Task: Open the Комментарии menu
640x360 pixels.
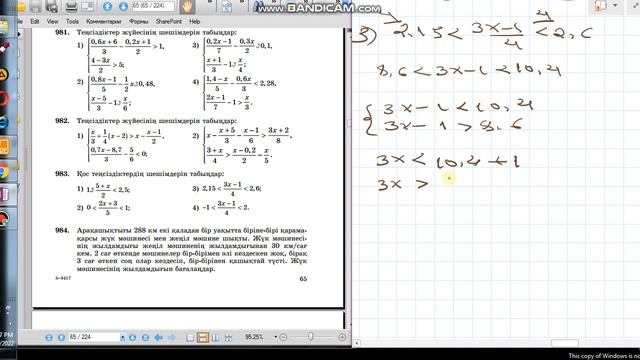Action: (104, 21)
